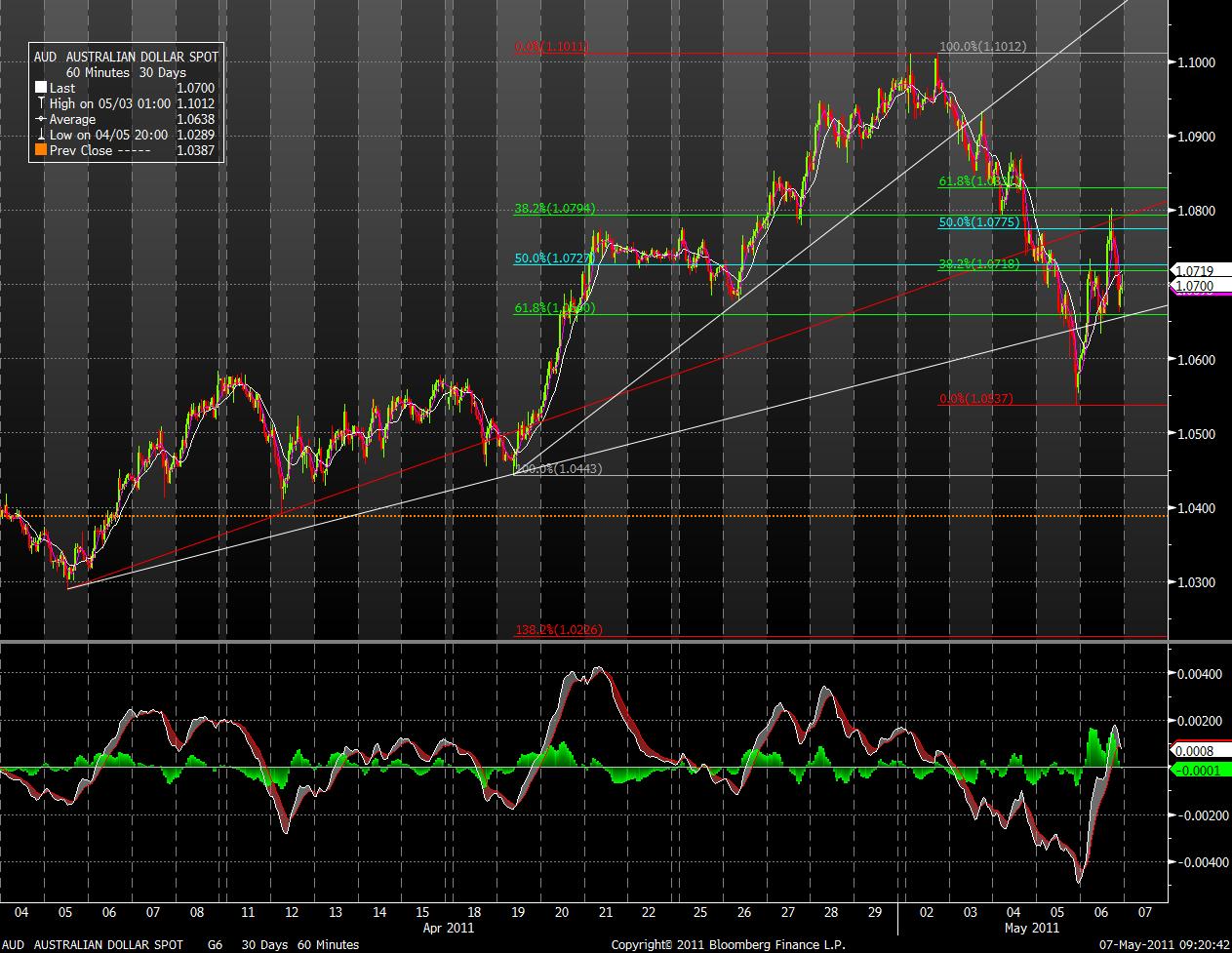This screenshot has height=953, width=1232.
Task: Click the Low marker icon in legend
Action: click(x=41, y=135)
